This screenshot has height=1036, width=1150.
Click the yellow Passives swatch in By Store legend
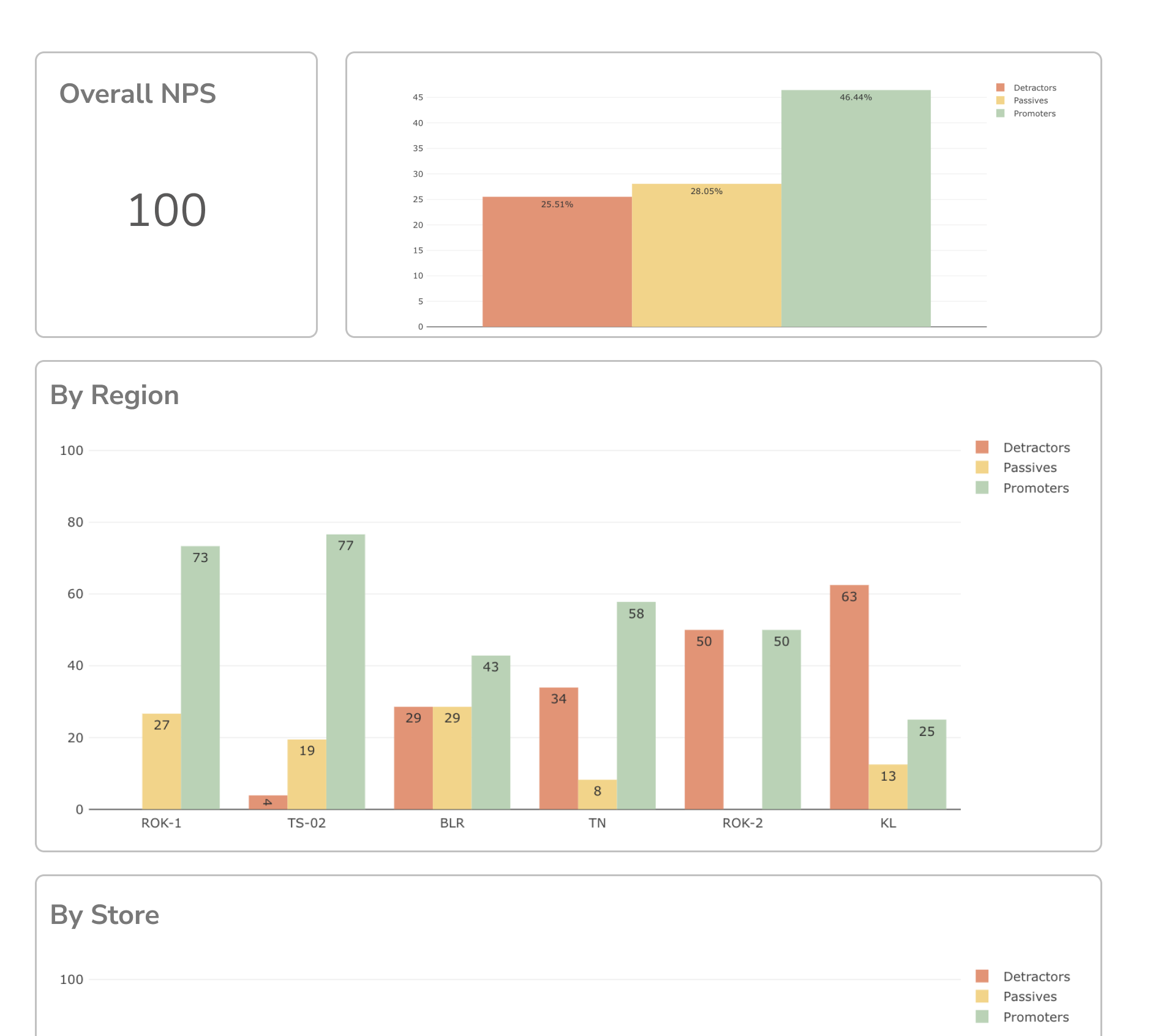tap(982, 997)
